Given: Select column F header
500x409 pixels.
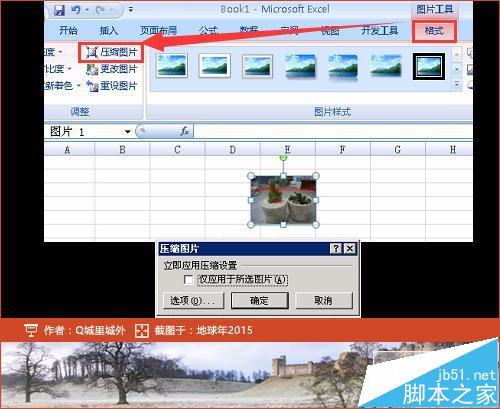Looking at the screenshot, I should [343, 150].
